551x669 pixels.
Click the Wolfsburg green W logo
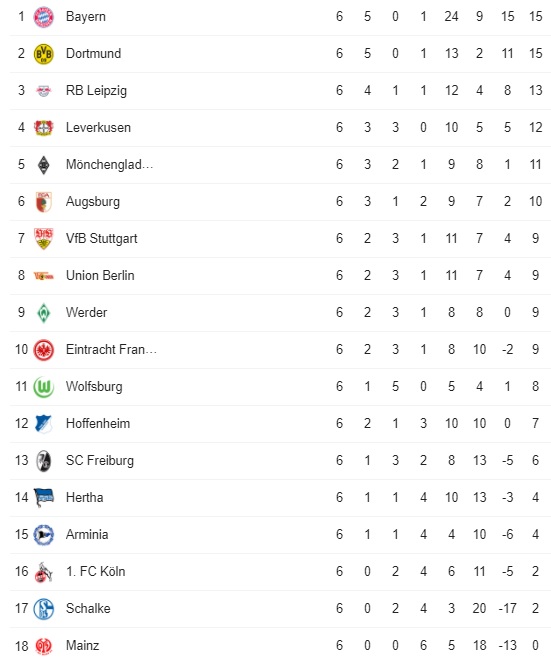(x=44, y=387)
